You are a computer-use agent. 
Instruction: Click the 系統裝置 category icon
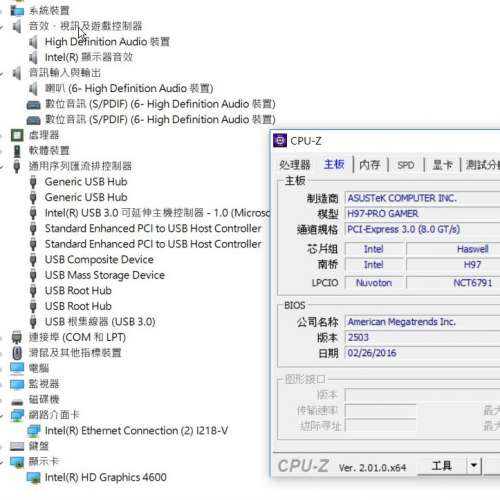pyautogui.click(x=17, y=10)
